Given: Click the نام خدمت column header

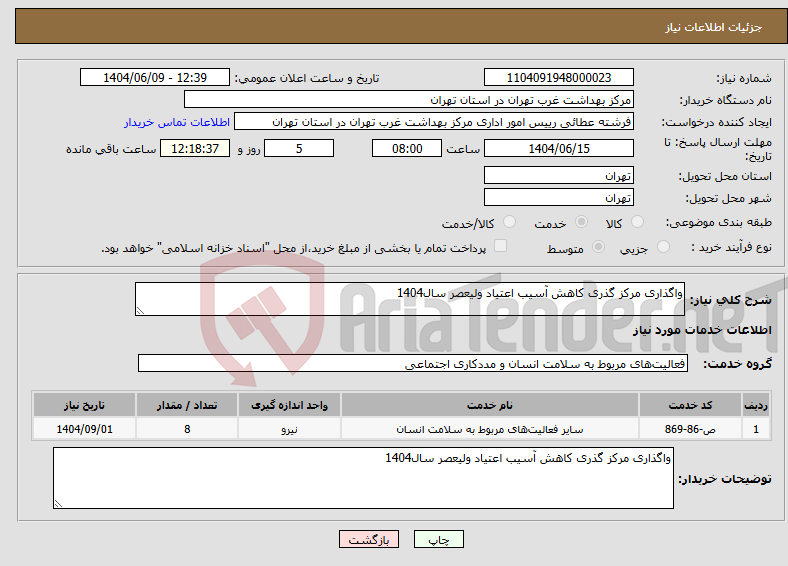Looking at the screenshot, I should [489, 405].
